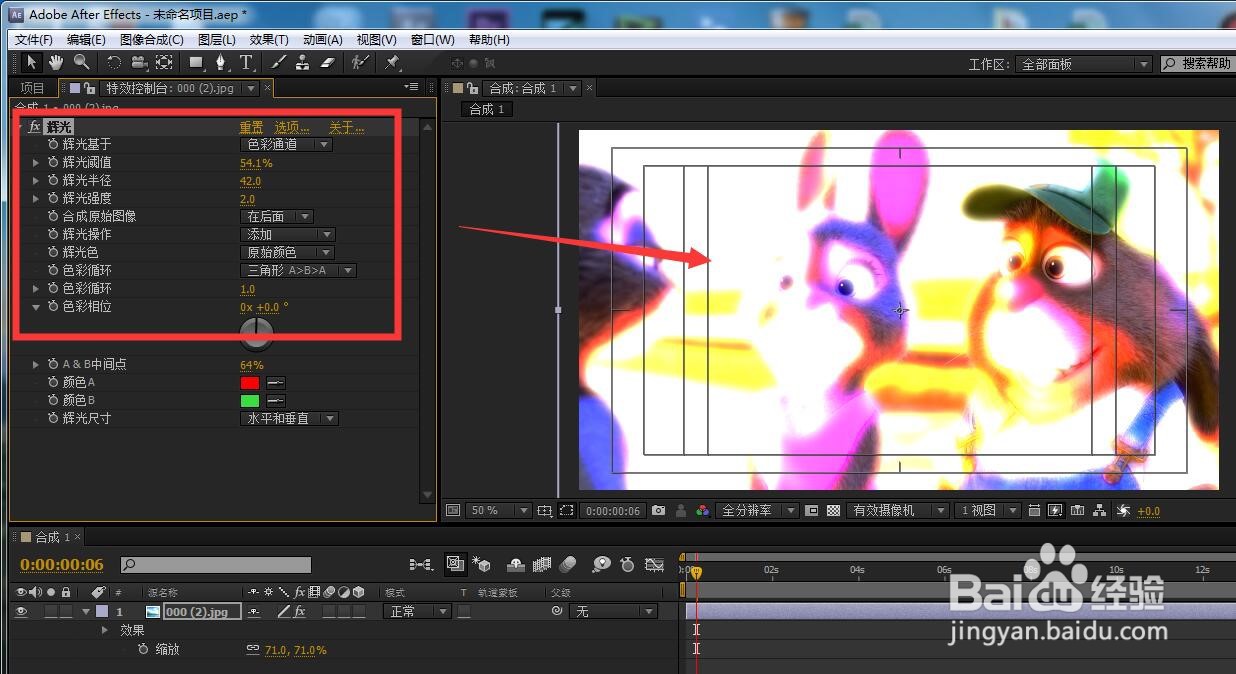Toggle the draft 3D icon
Viewport: 1236px width, 674px height.
pos(481,564)
